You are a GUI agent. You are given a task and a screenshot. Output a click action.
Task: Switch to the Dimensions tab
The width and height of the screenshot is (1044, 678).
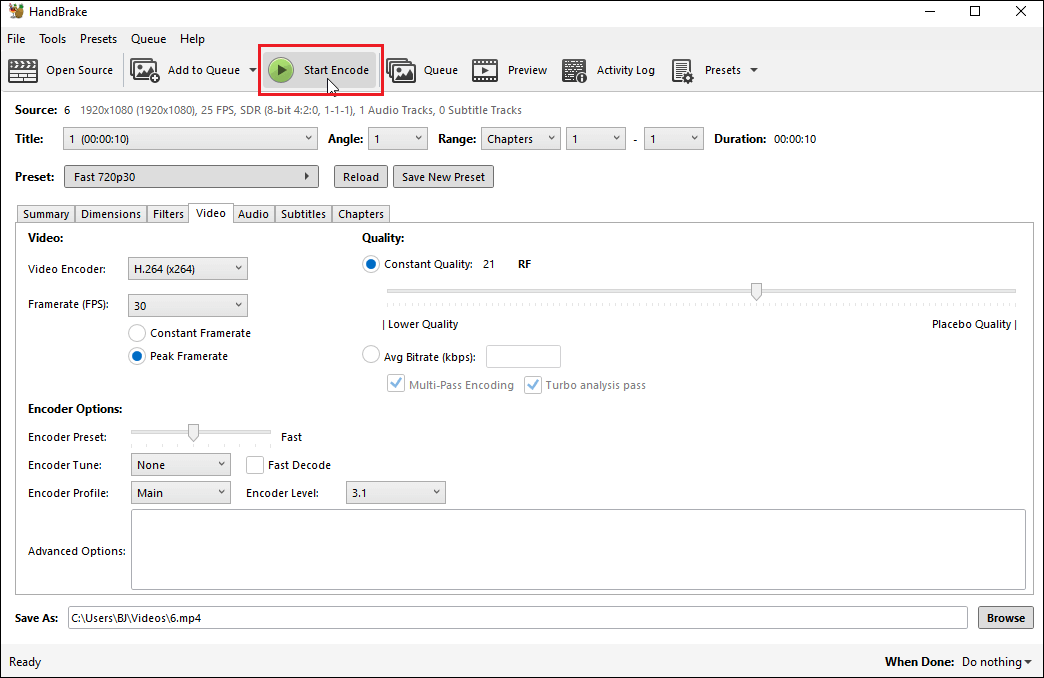[x=111, y=214]
